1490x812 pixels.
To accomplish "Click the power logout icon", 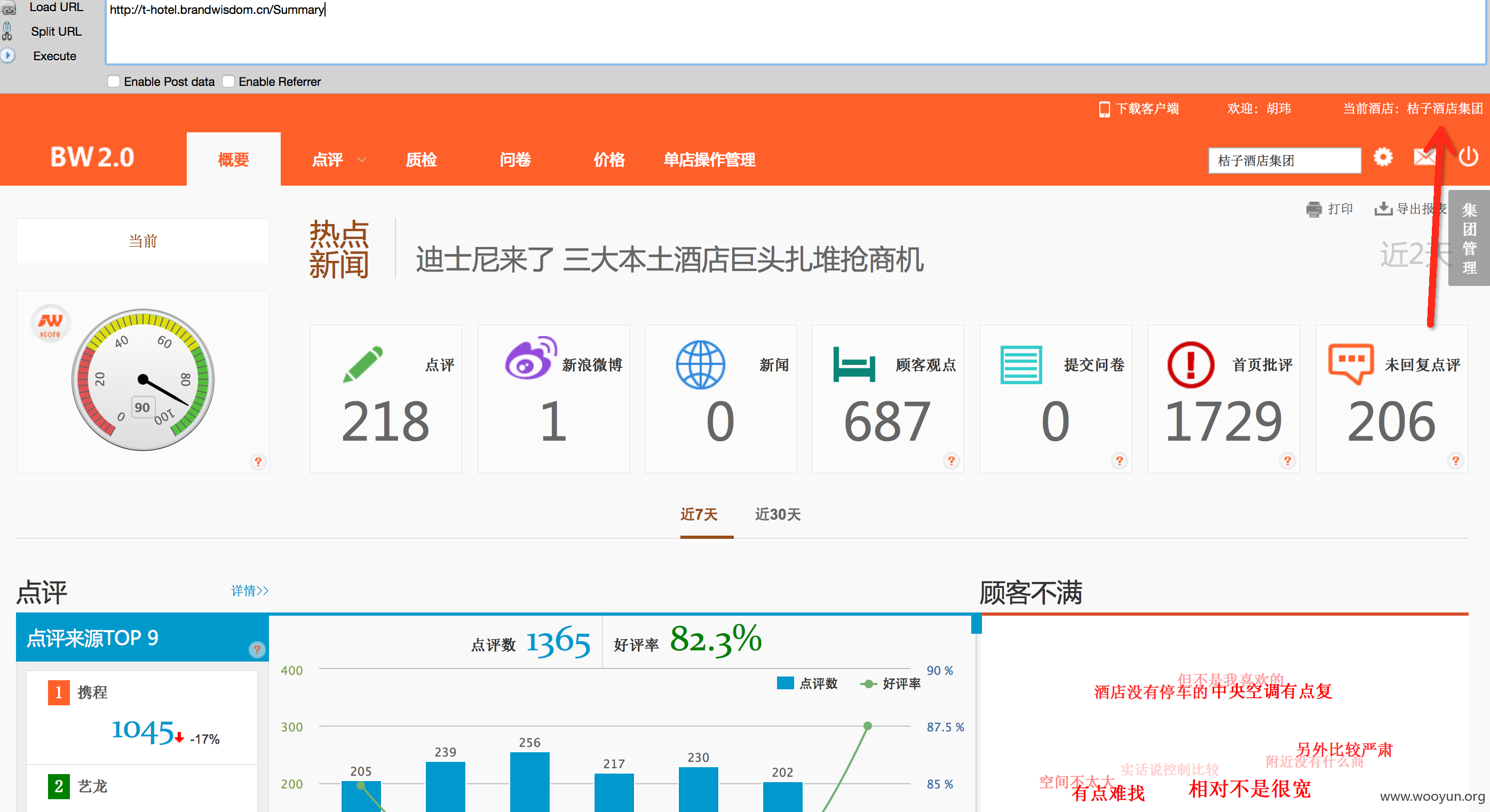I will pos(1468,157).
